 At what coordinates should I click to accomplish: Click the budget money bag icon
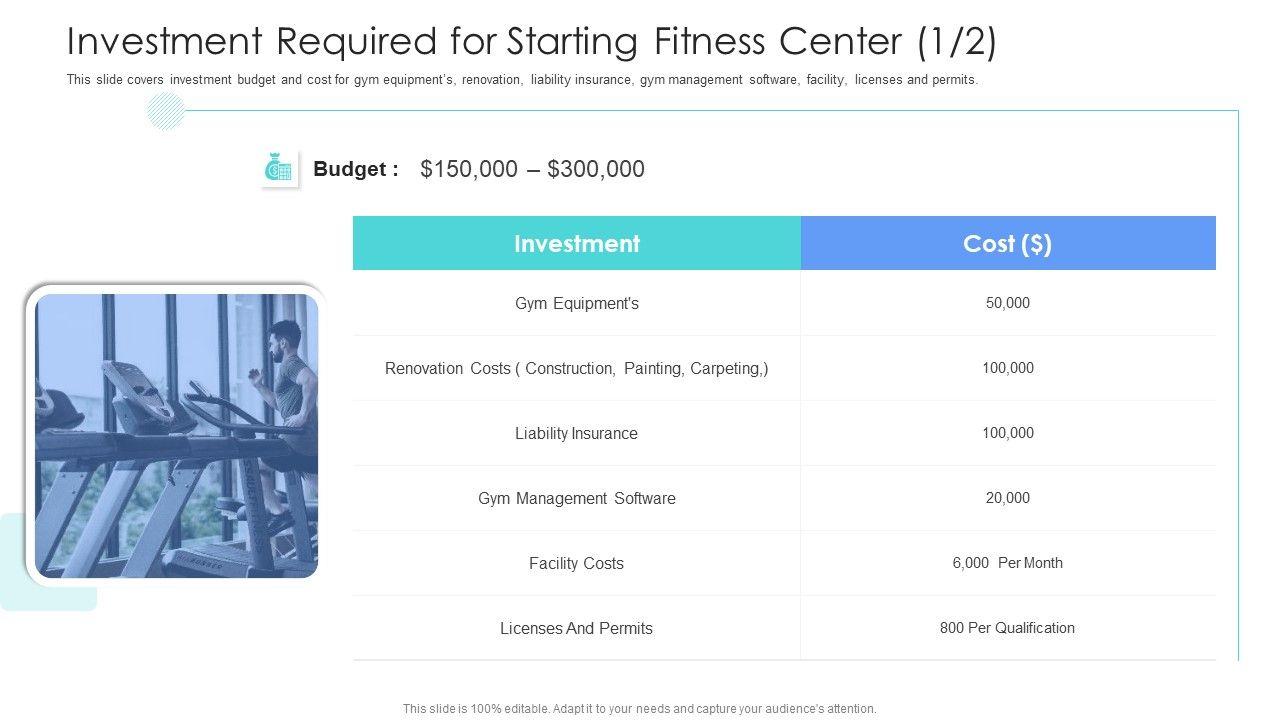pyautogui.click(x=279, y=169)
